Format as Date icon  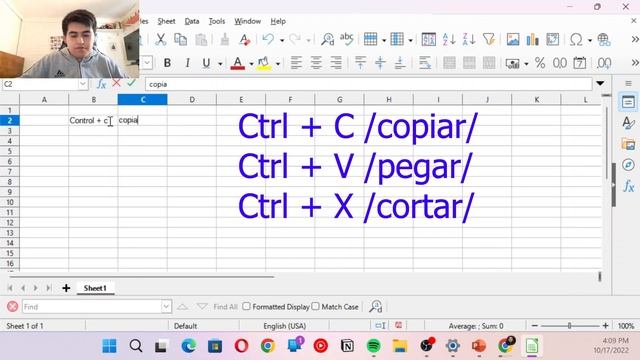580,63
